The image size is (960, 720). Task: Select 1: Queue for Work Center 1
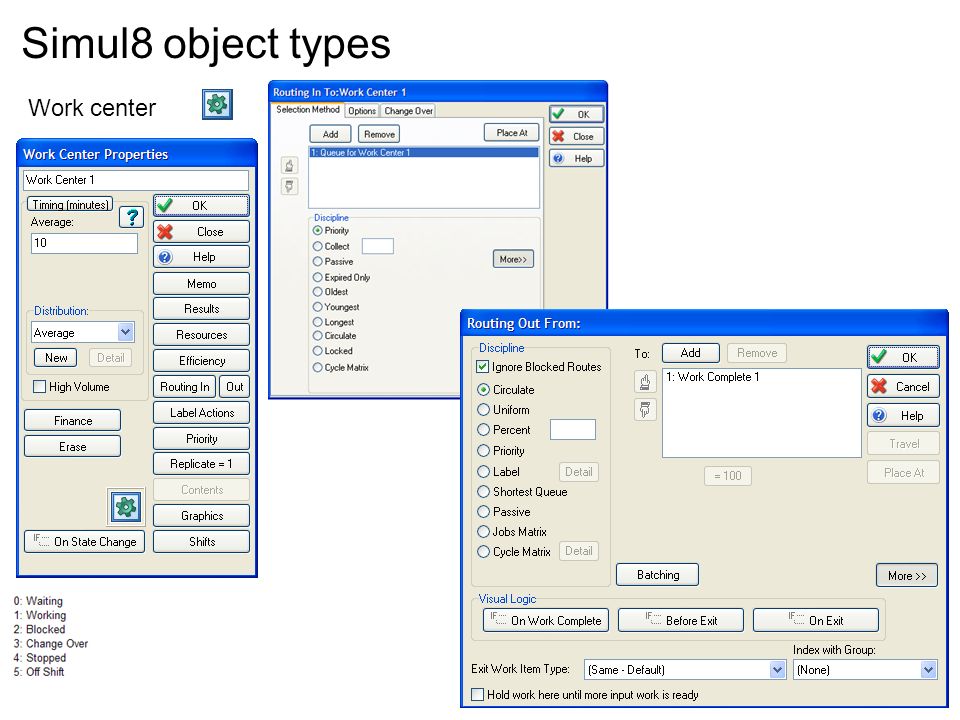(424, 152)
